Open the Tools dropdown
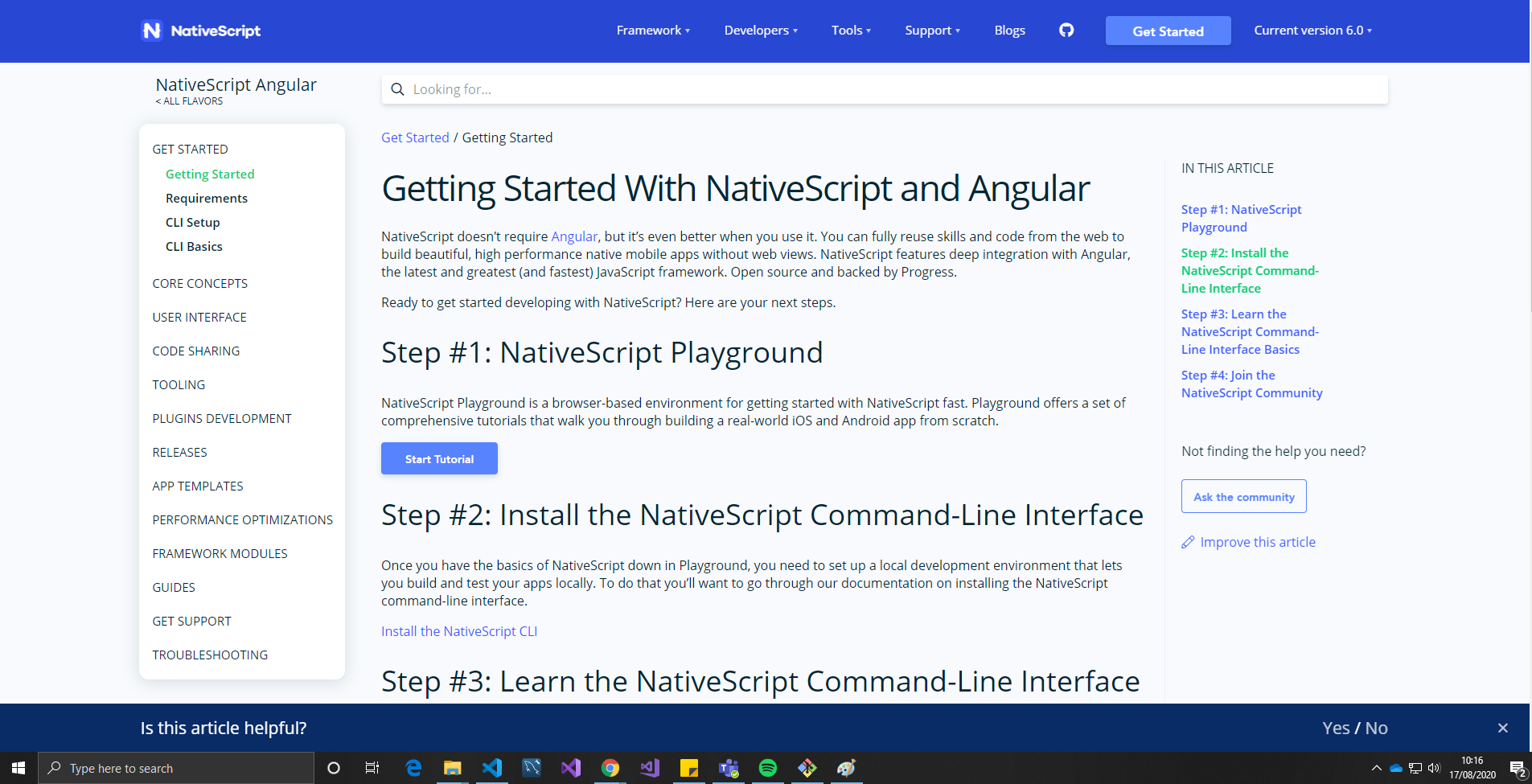This screenshot has height=784, width=1532. pyautogui.click(x=850, y=30)
